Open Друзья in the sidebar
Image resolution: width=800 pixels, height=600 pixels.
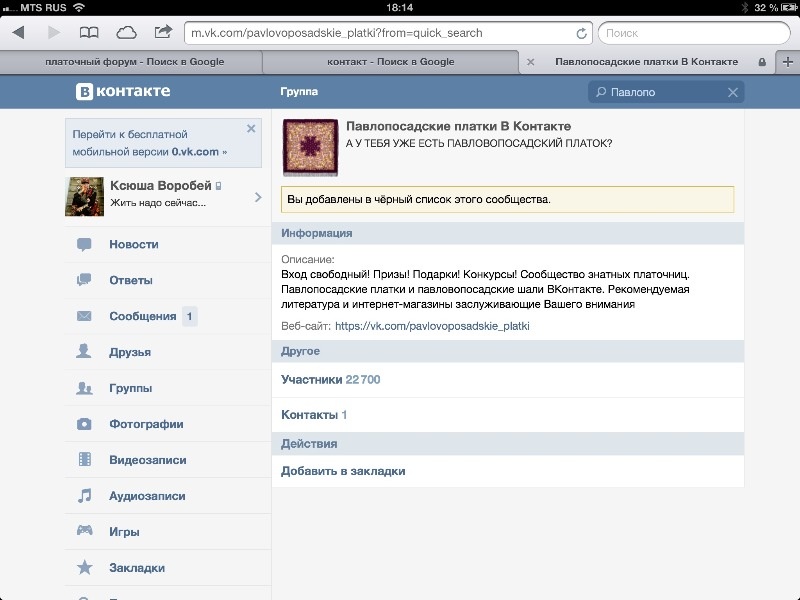point(168,352)
